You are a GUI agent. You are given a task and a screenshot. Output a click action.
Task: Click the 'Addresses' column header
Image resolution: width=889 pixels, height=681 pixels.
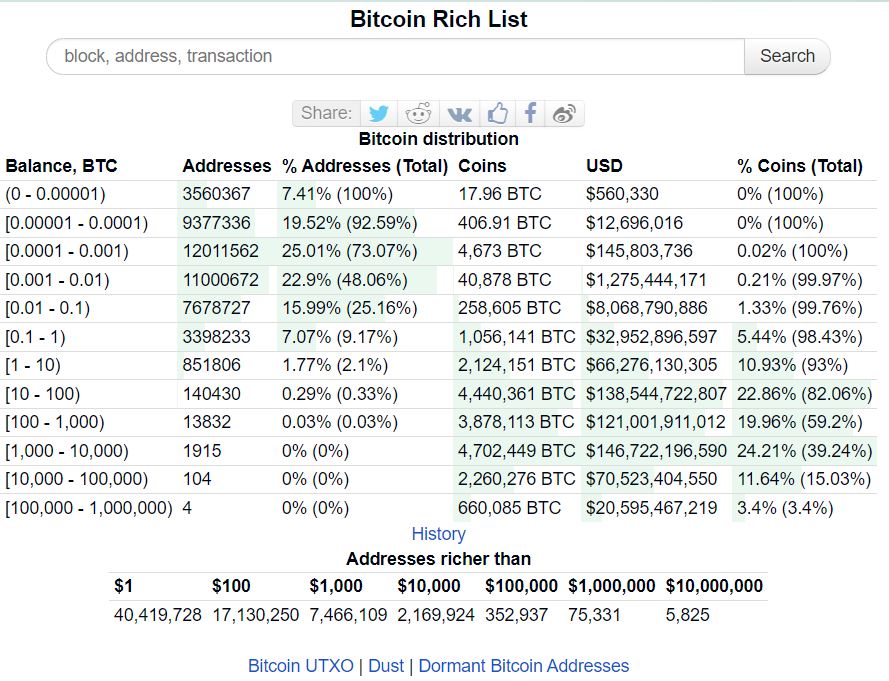point(226,166)
